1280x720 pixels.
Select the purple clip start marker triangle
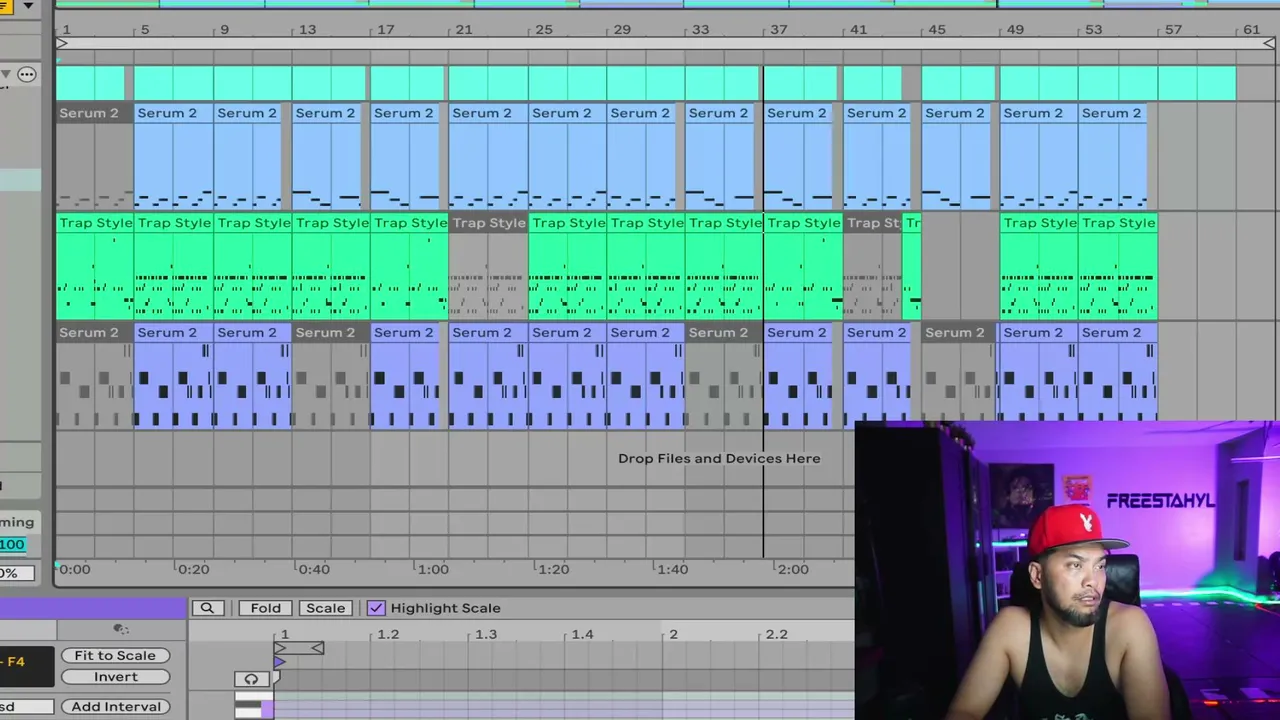point(279,661)
